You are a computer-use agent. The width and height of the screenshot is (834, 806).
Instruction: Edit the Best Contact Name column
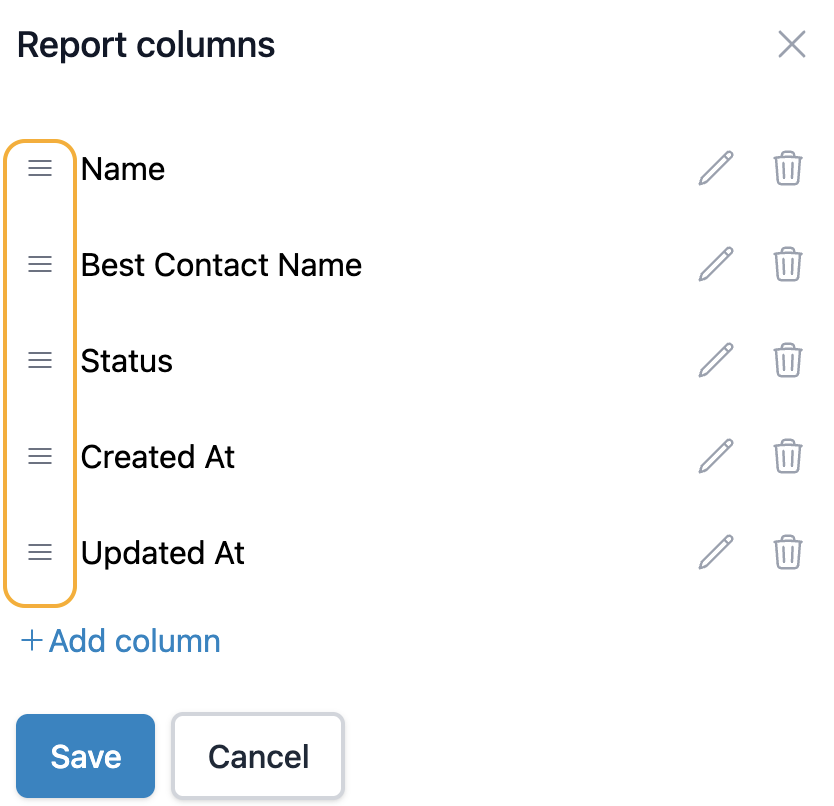(x=716, y=265)
